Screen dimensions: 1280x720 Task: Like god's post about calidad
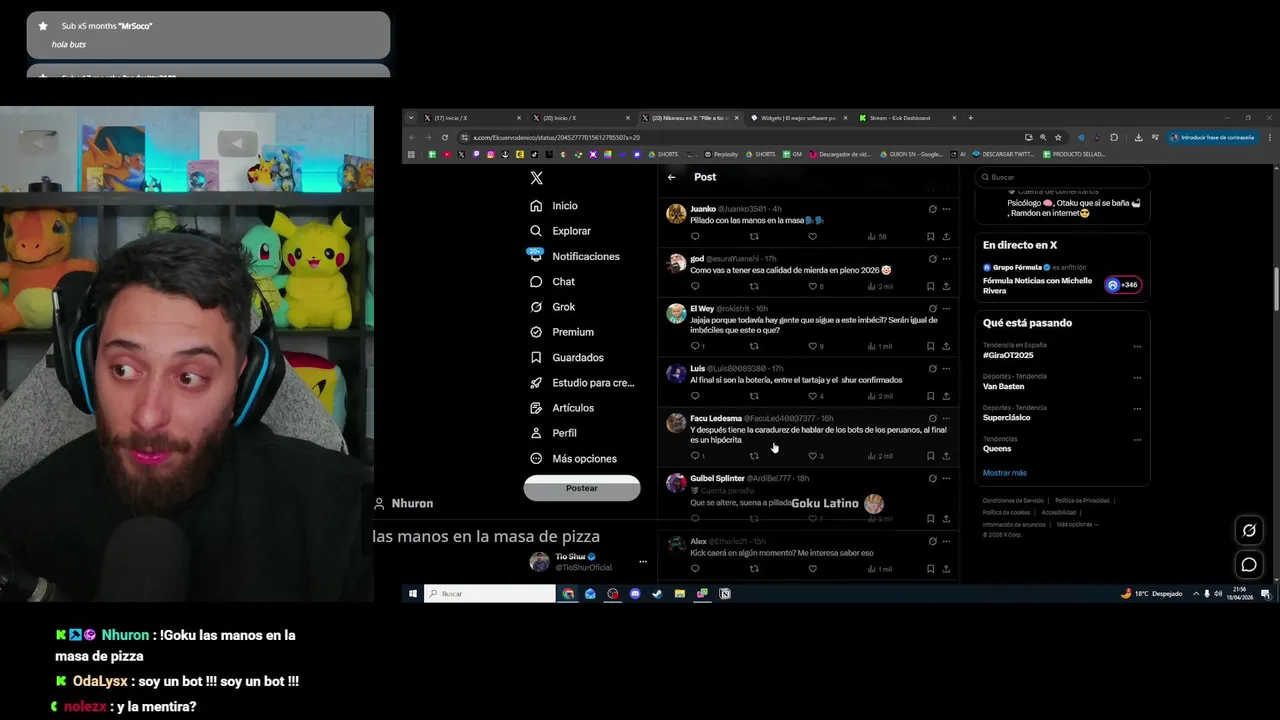[812, 286]
